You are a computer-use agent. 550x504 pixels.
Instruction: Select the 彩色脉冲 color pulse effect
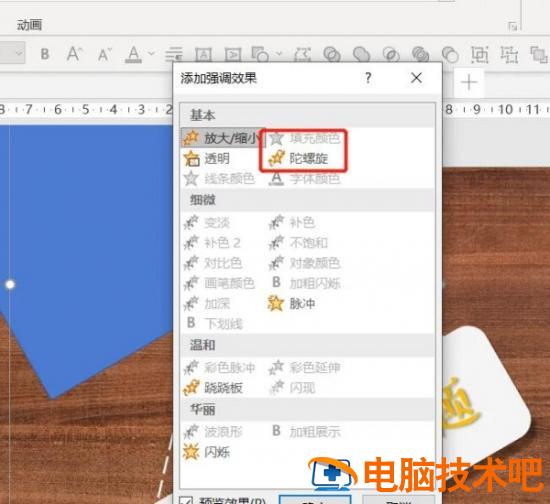219,367
